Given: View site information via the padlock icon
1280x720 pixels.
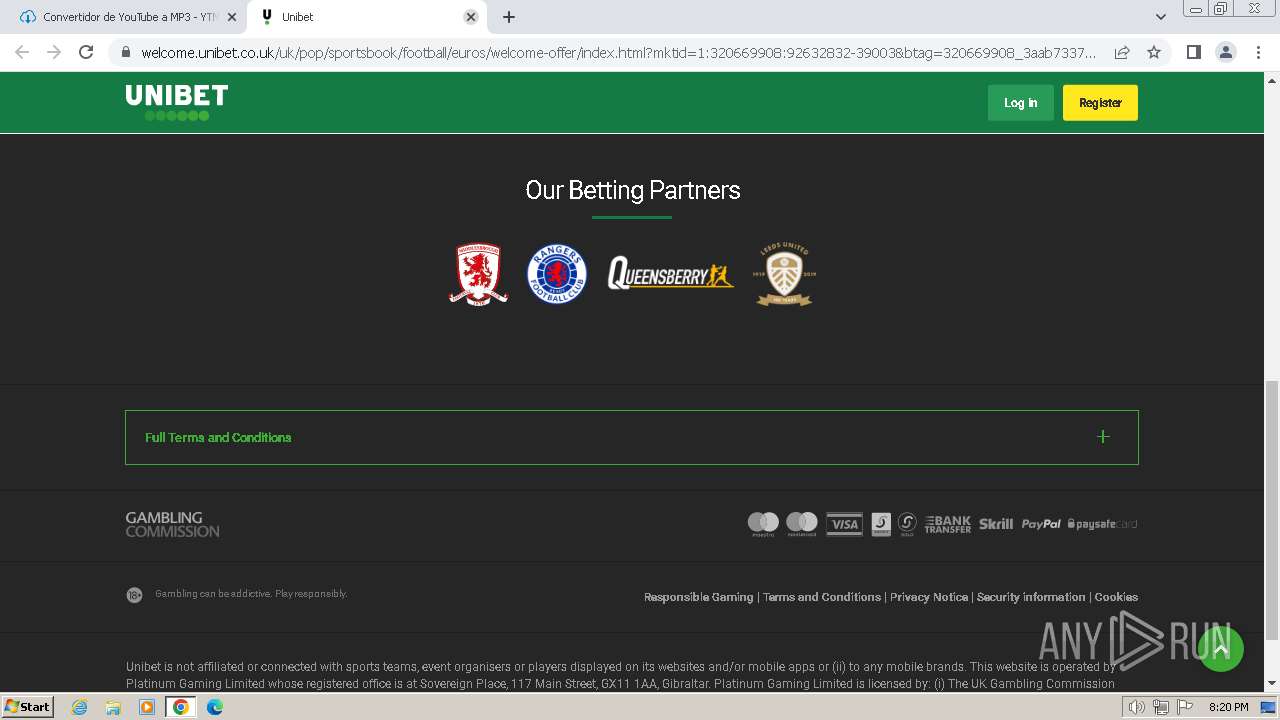Looking at the screenshot, I should [x=125, y=52].
